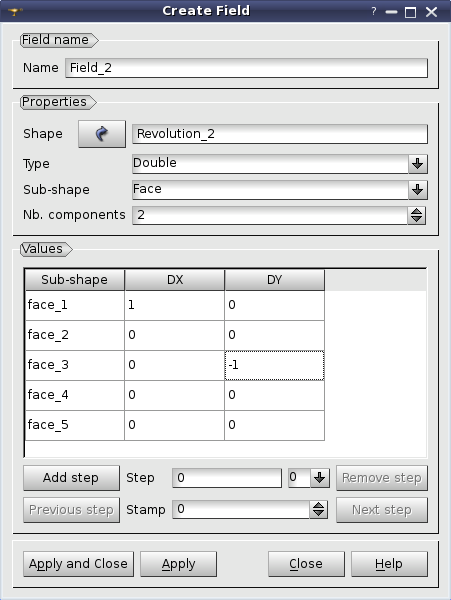The image size is (451, 600).
Task: Decrease the Stamp value with down arrow
Action: (318, 514)
